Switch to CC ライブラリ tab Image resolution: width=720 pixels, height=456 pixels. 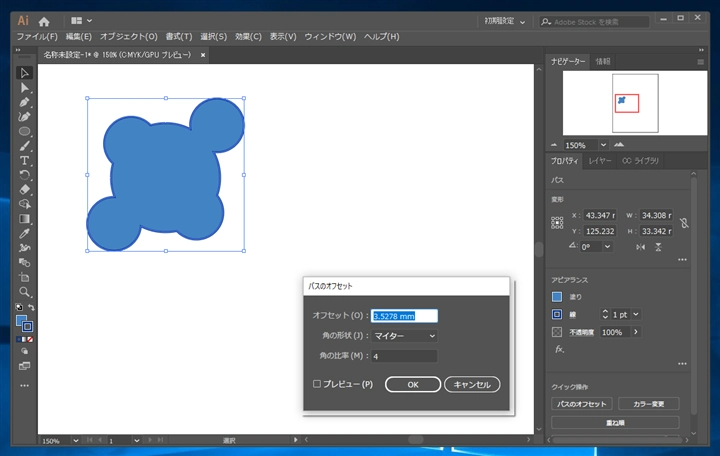pos(640,161)
